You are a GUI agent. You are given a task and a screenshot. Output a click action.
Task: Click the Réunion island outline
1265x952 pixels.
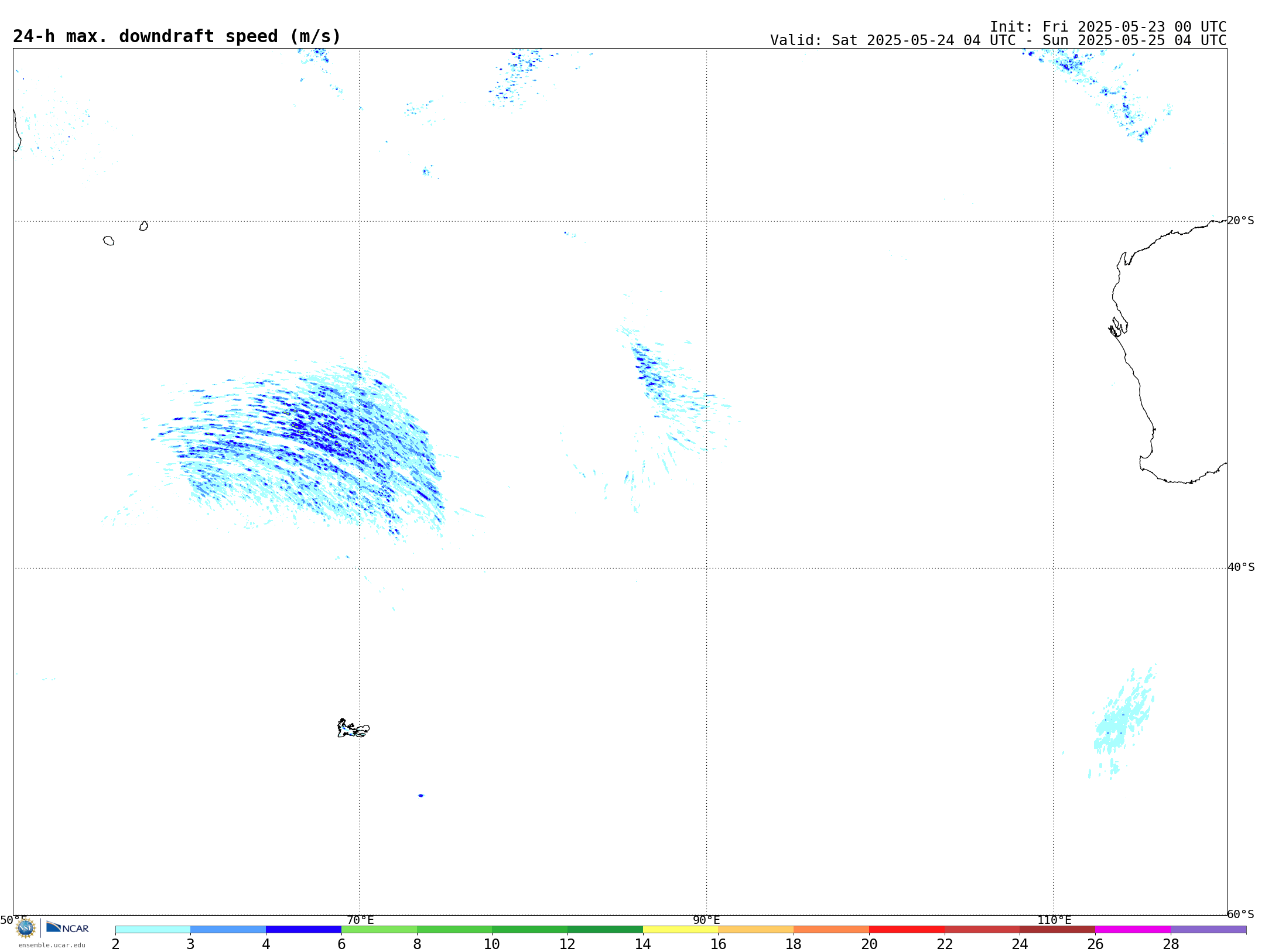(x=108, y=241)
